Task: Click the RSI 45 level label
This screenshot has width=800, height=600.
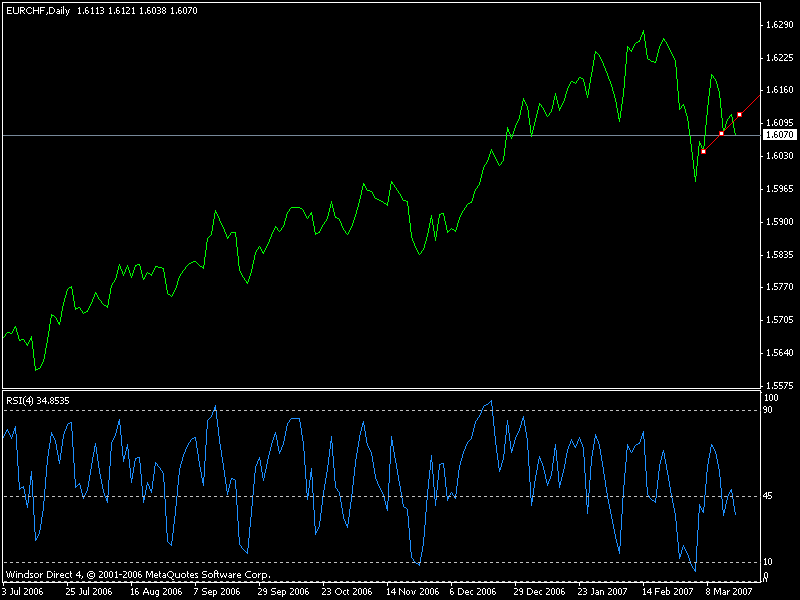Action: pos(768,497)
